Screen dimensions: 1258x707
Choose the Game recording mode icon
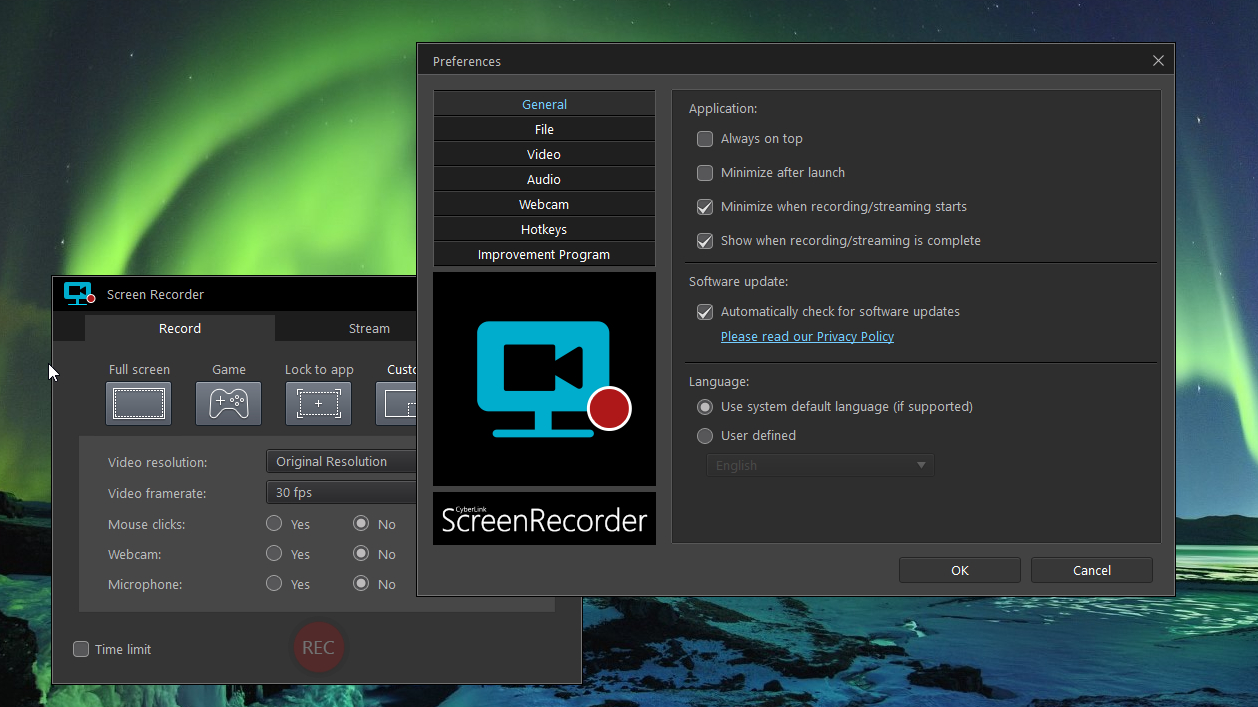tap(228, 403)
